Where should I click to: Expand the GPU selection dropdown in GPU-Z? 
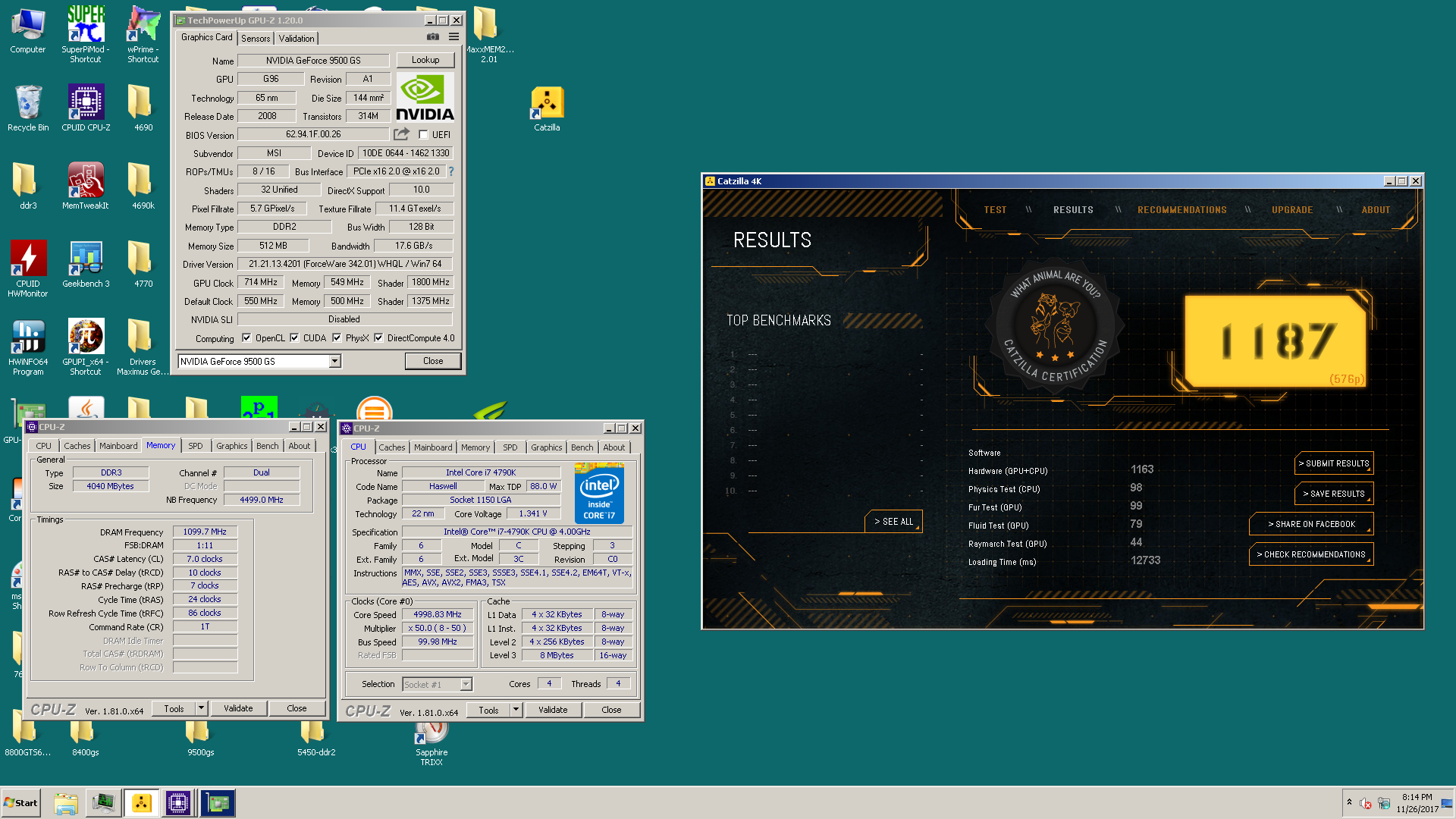pyautogui.click(x=334, y=362)
